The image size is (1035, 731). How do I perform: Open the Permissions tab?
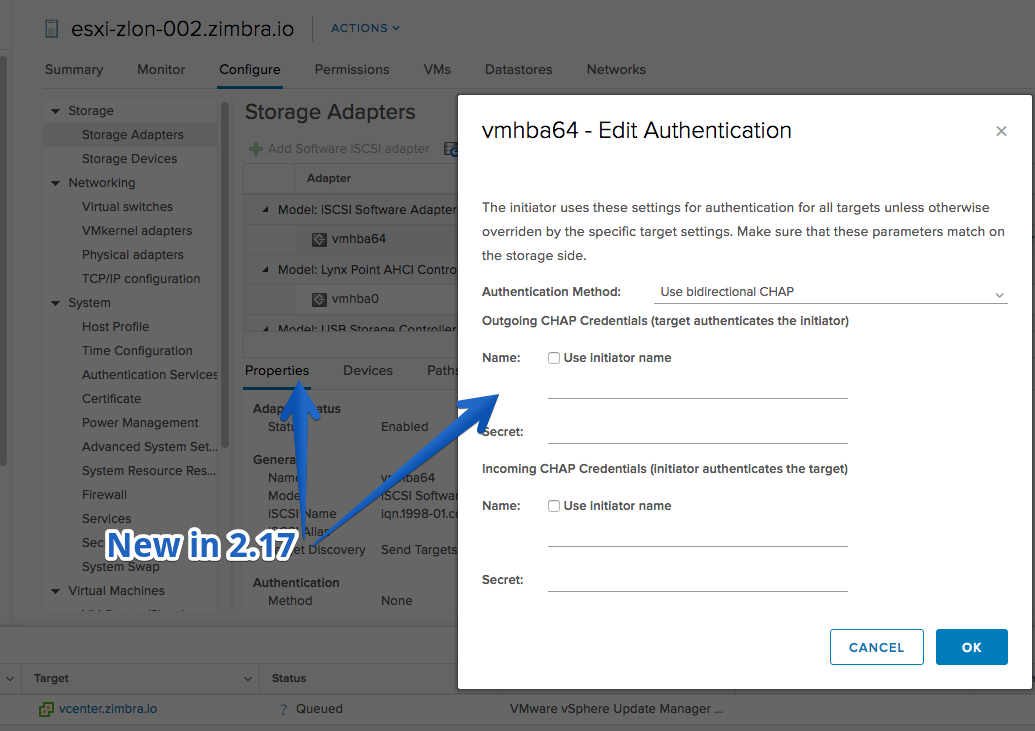click(352, 69)
